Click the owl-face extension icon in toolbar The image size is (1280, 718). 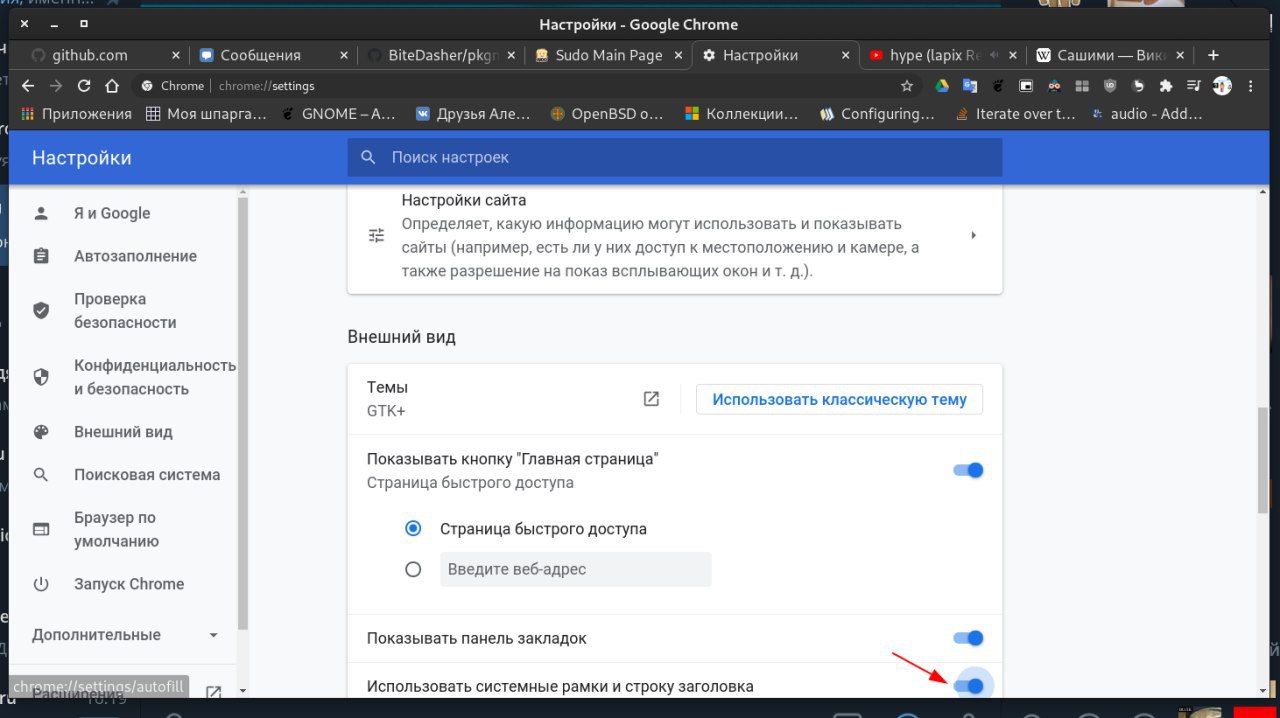(x=1053, y=86)
